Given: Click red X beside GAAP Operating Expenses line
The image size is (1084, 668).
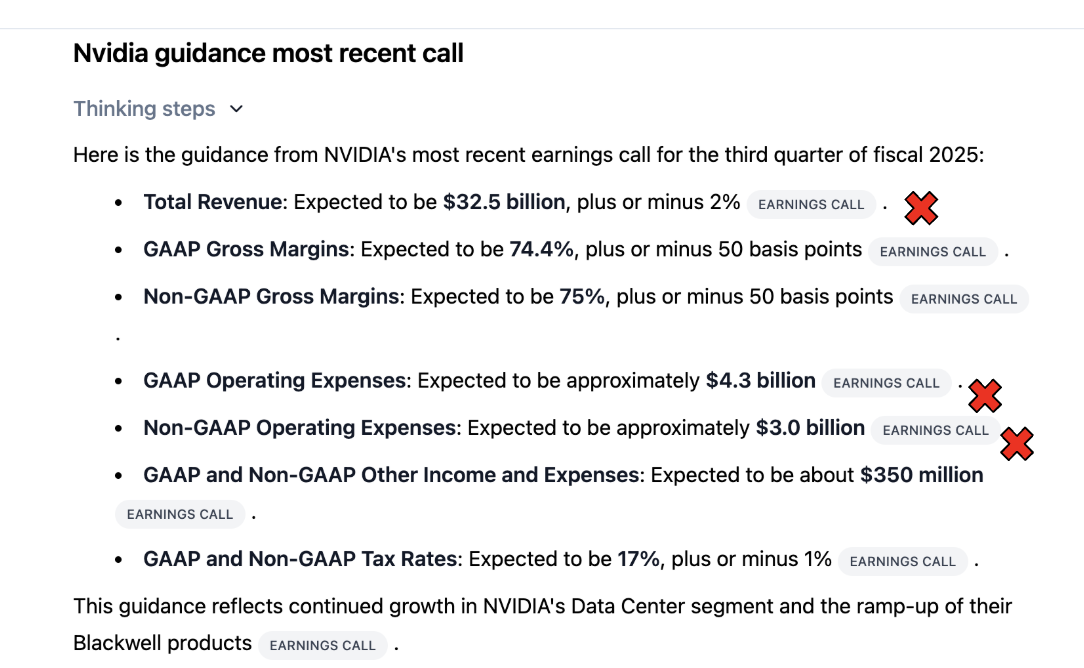Looking at the screenshot, I should [x=985, y=396].
